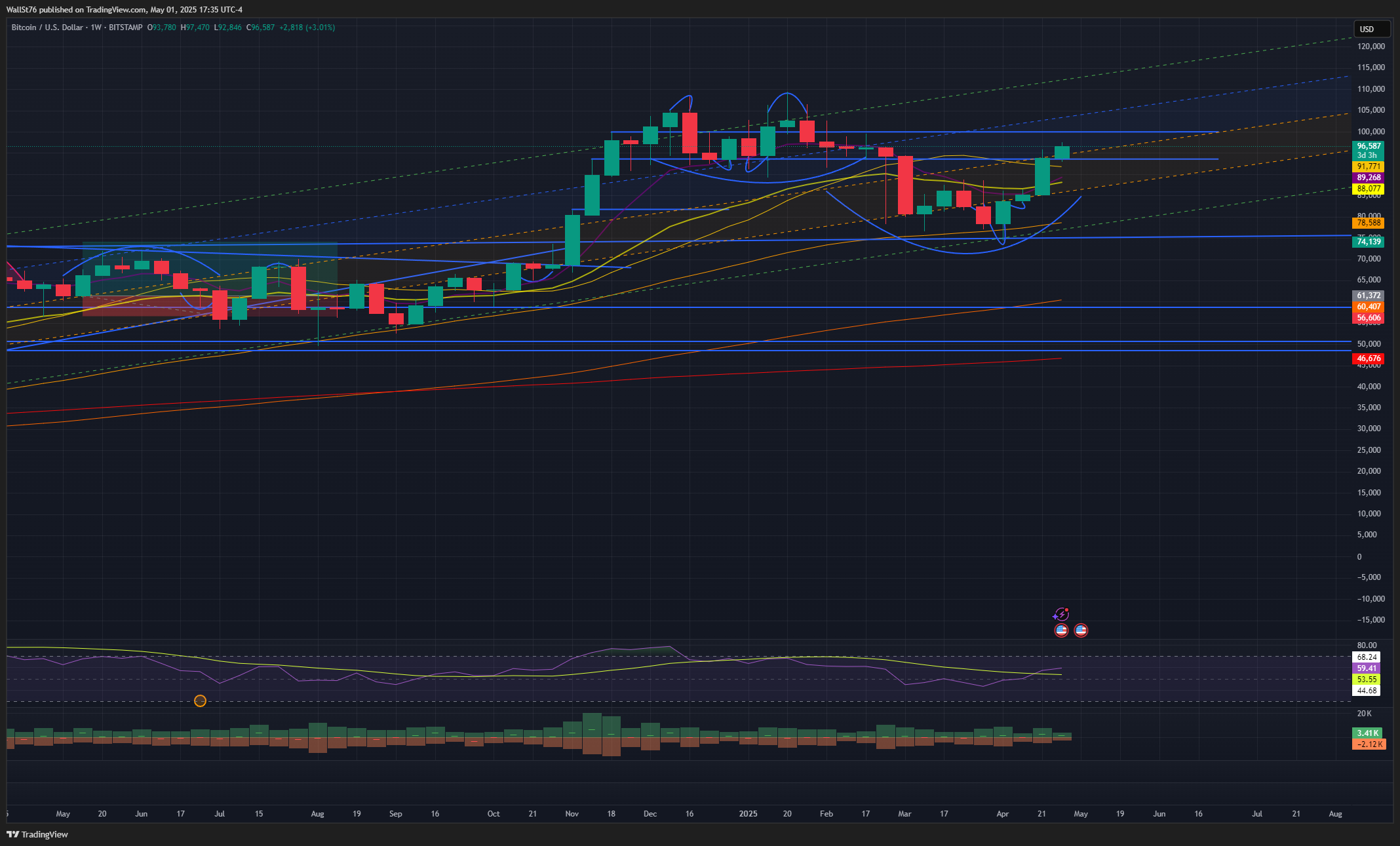Click the Bitcoin / U.S. Dollar symbol title
Viewport: 1400px width, 846px height.
47,28
